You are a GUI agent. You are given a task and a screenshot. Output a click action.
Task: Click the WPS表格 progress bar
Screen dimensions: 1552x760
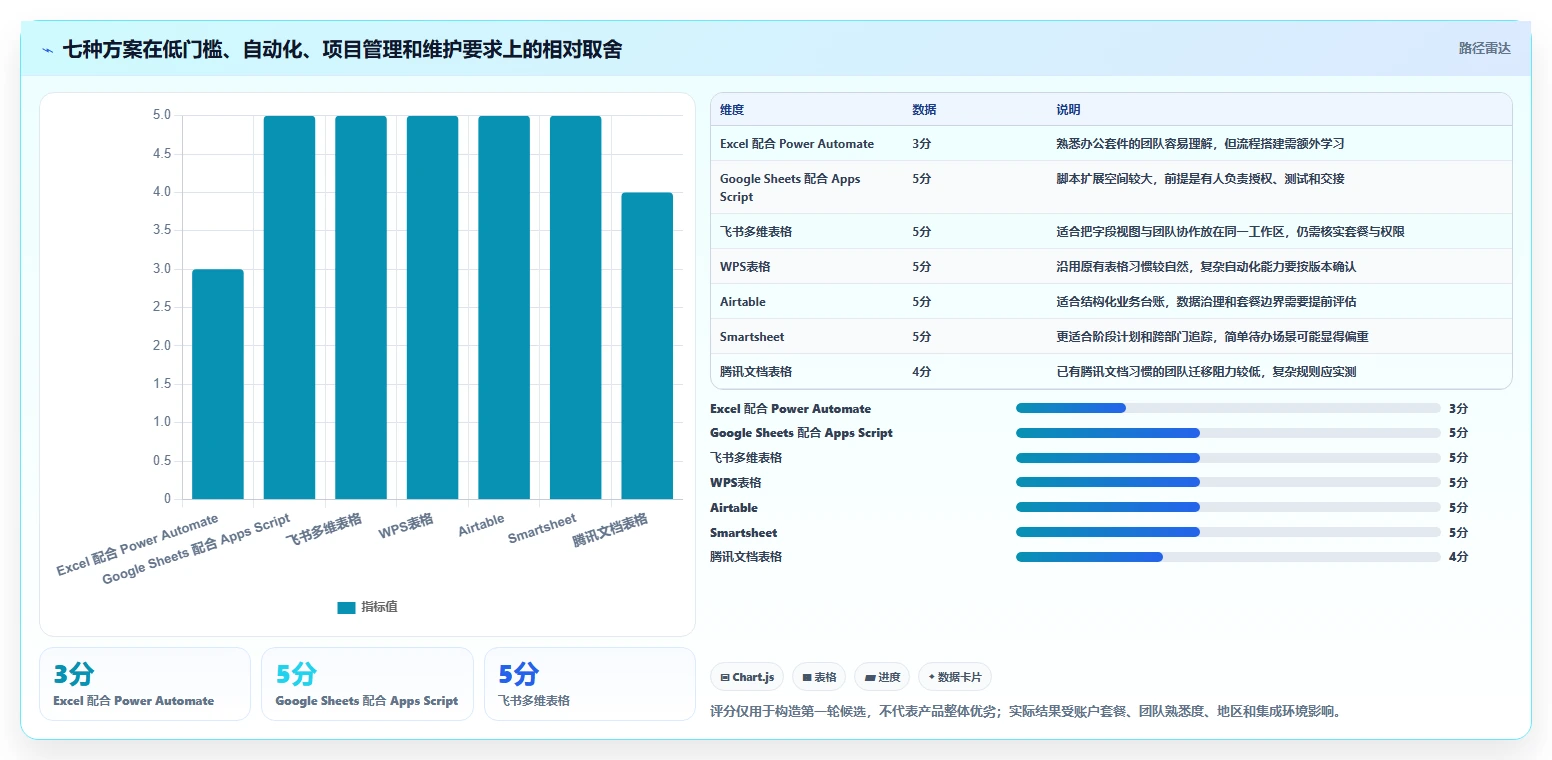1228,483
